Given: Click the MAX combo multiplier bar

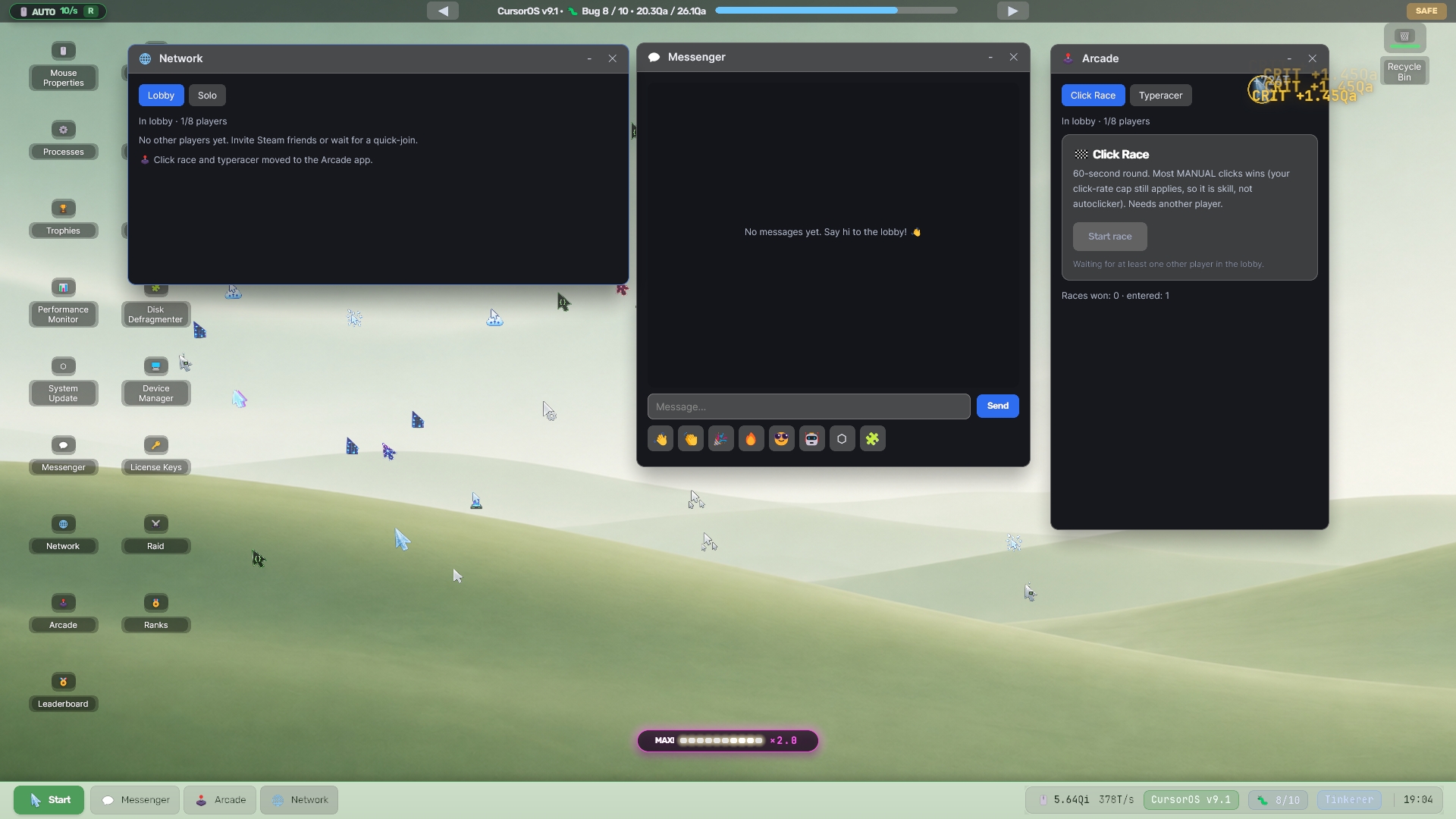Looking at the screenshot, I should tap(728, 741).
